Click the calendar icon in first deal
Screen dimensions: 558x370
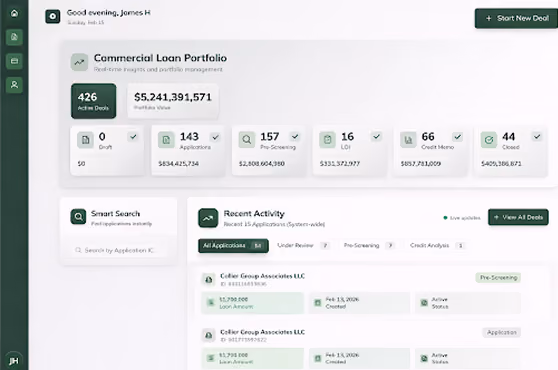[318, 303]
